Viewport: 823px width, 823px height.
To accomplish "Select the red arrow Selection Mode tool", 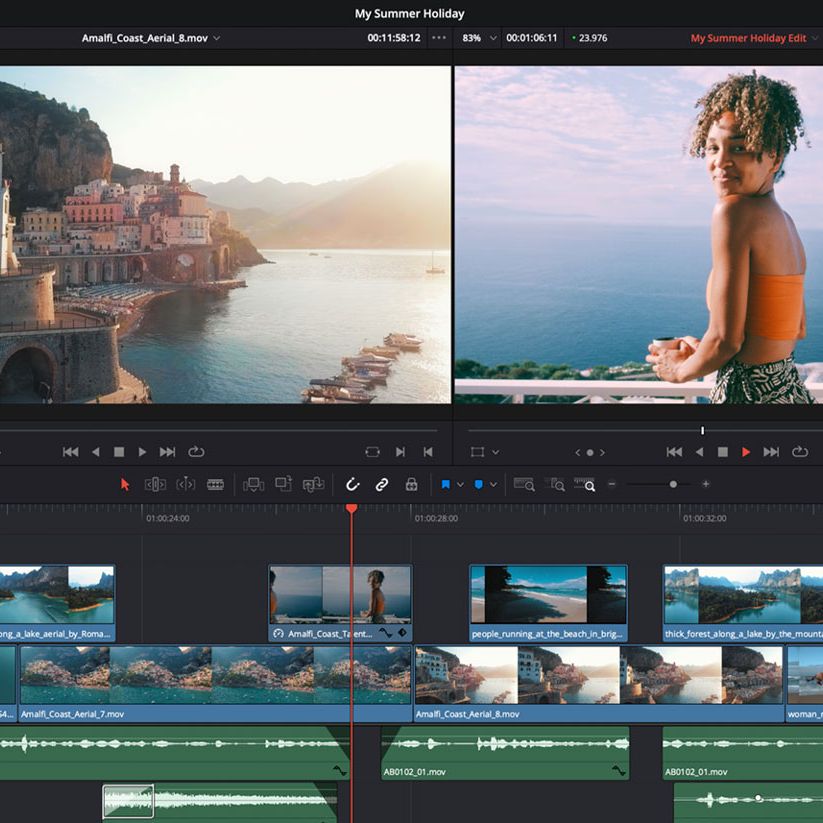I will [x=125, y=484].
